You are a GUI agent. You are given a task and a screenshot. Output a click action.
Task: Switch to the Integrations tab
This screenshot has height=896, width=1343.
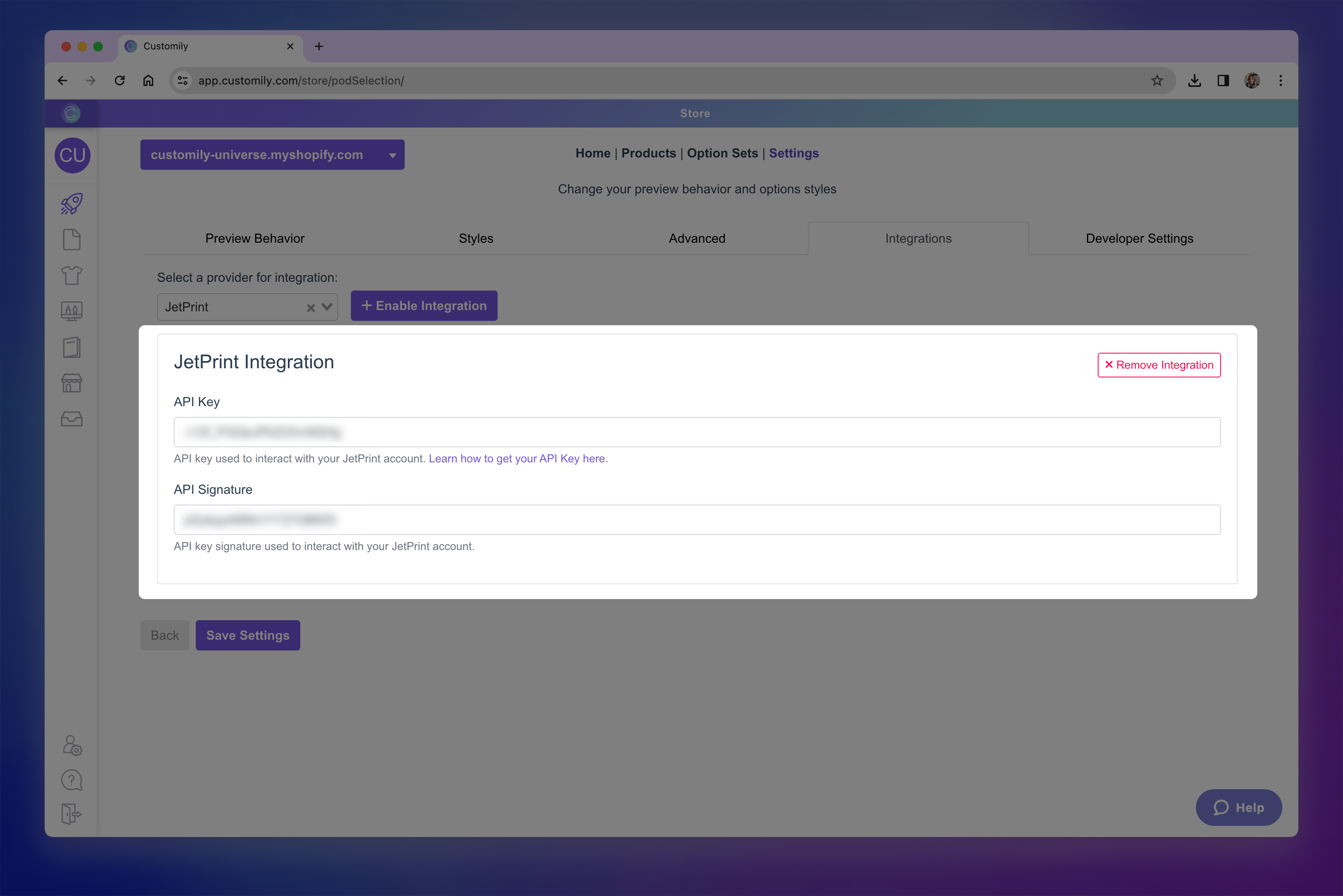[918, 238]
